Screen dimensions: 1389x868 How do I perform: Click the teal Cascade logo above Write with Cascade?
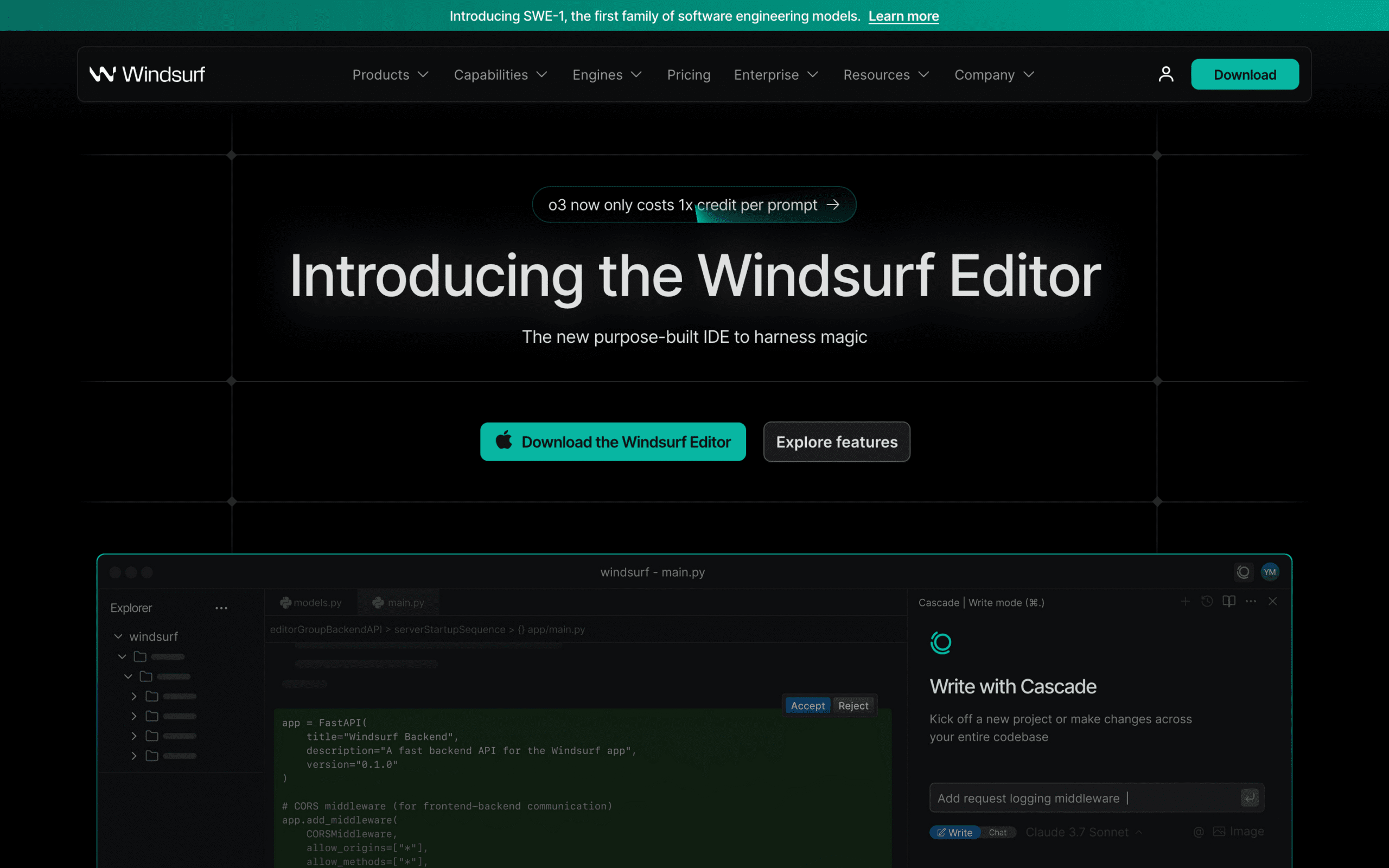click(941, 642)
